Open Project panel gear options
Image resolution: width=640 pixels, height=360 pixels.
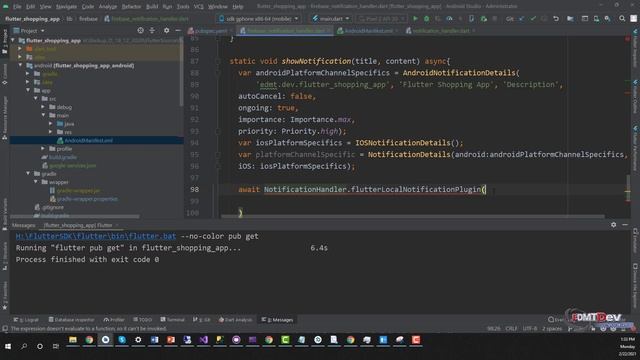(x=166, y=31)
